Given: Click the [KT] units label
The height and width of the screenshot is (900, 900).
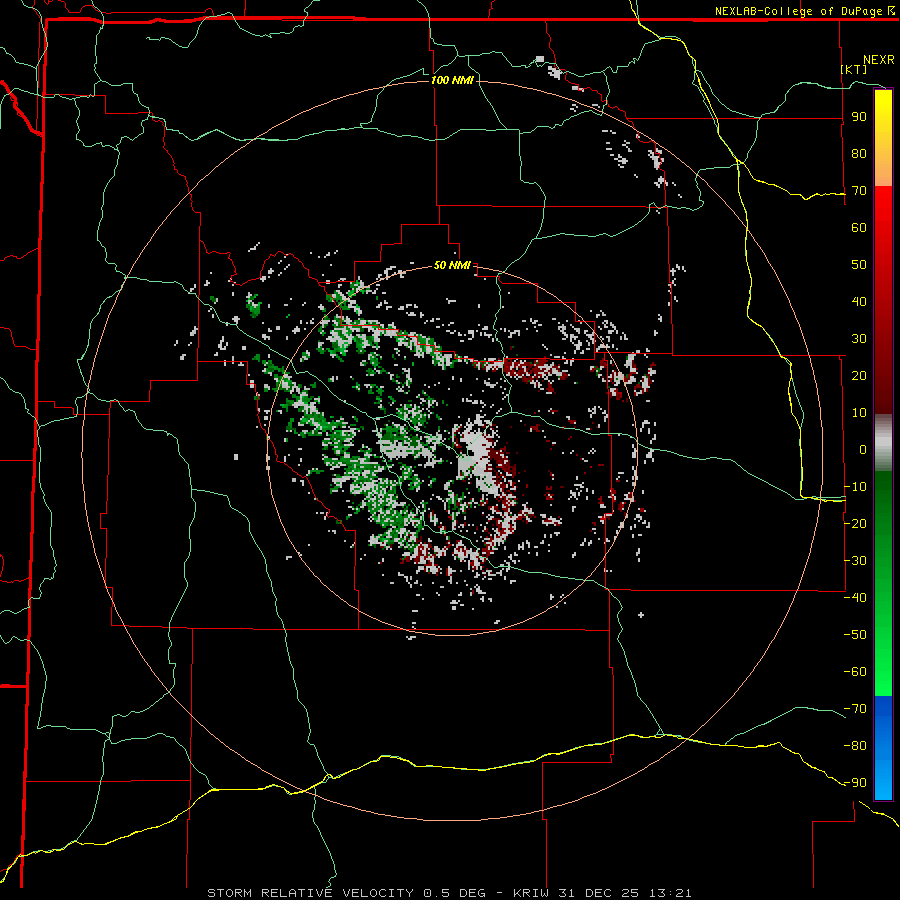Looking at the screenshot, I should tap(854, 69).
